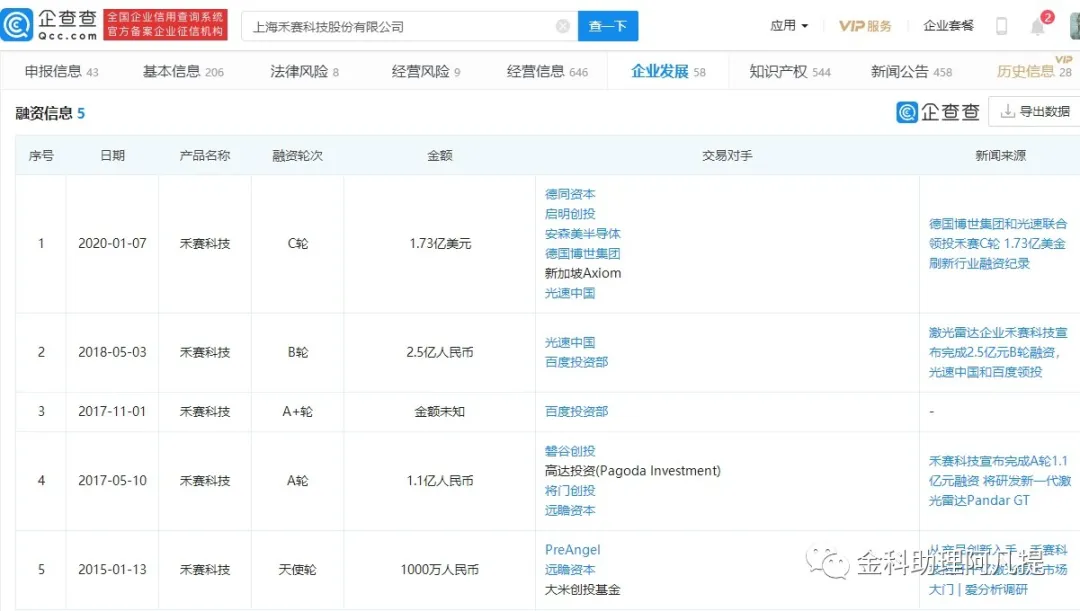
Task: Open the mobile phone app icon
Action: pos(1001,26)
